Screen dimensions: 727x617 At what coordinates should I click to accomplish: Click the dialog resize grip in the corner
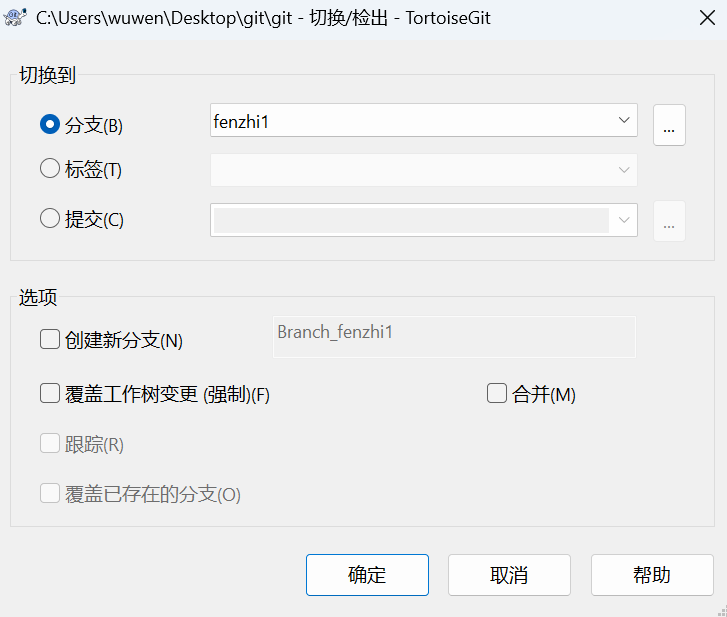(x=721, y=611)
